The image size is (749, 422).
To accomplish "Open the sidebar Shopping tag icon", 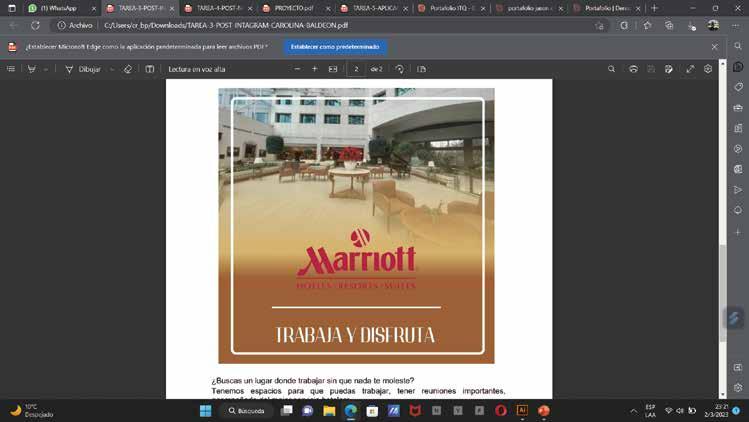I will 738,87.
